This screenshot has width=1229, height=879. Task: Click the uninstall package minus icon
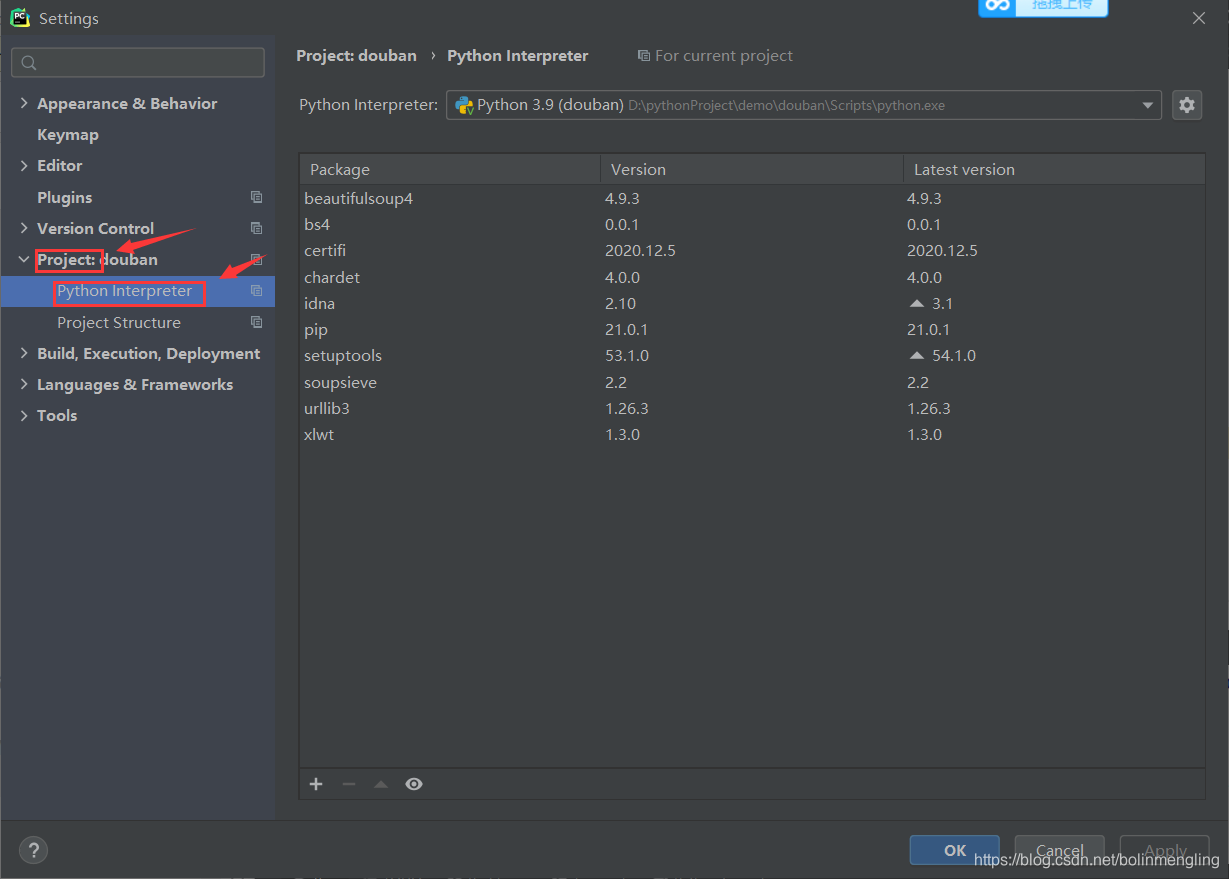(x=348, y=784)
